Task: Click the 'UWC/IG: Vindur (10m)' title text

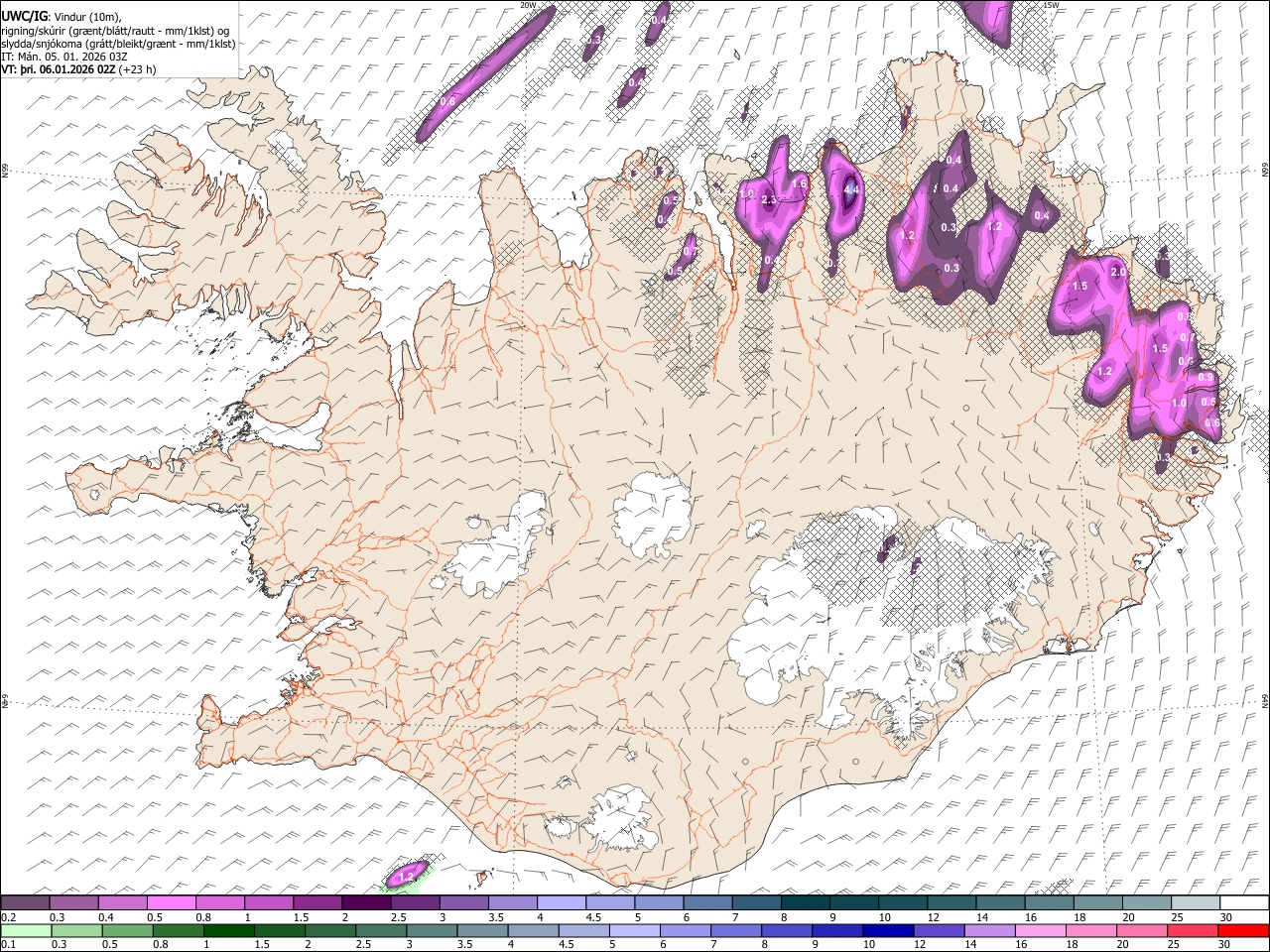Action: pos(60,16)
